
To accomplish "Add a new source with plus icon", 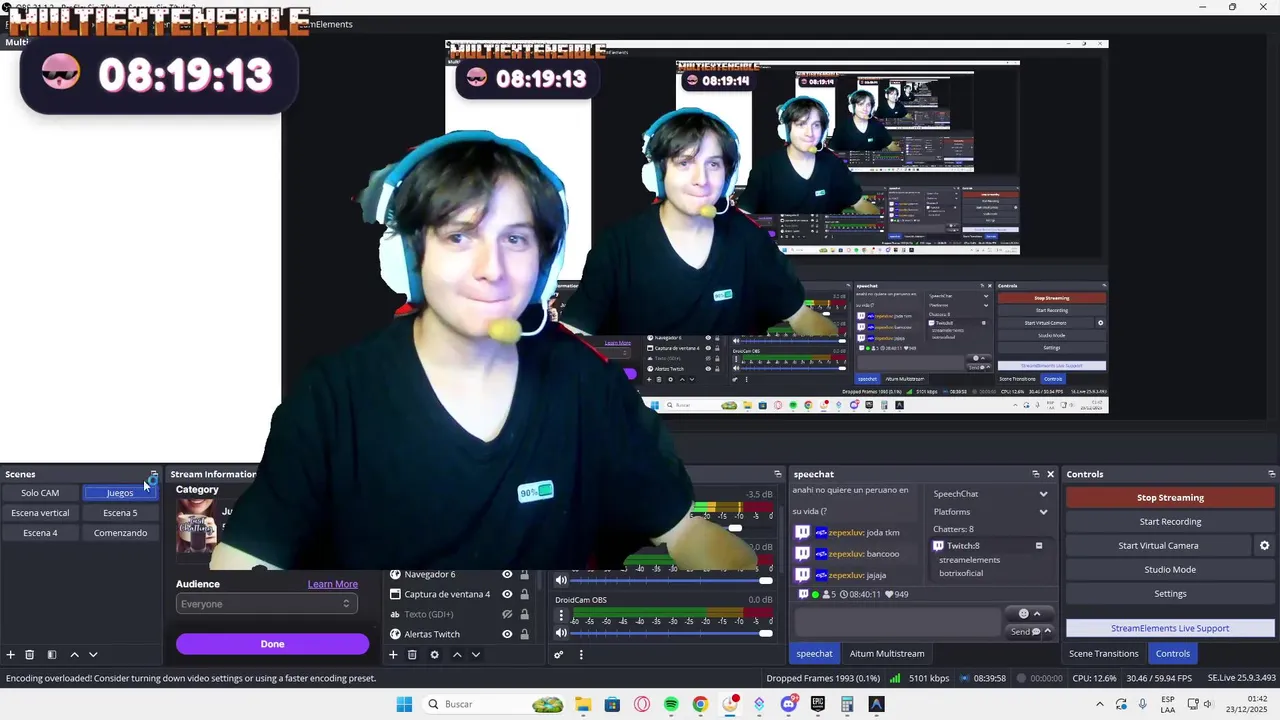I will [x=393, y=655].
